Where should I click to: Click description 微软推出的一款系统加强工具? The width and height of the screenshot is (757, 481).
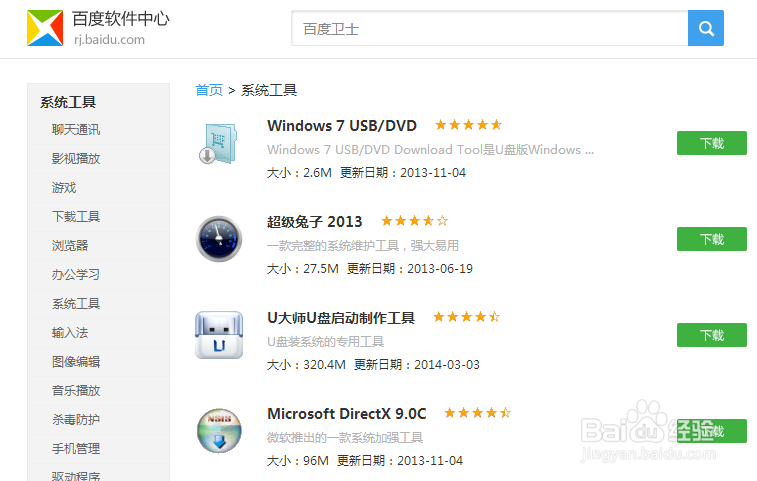click(x=345, y=438)
